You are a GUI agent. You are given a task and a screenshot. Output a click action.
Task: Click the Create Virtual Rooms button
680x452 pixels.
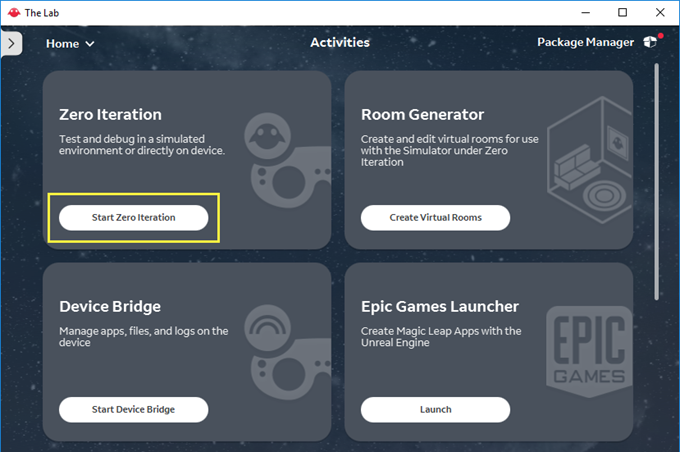435,218
